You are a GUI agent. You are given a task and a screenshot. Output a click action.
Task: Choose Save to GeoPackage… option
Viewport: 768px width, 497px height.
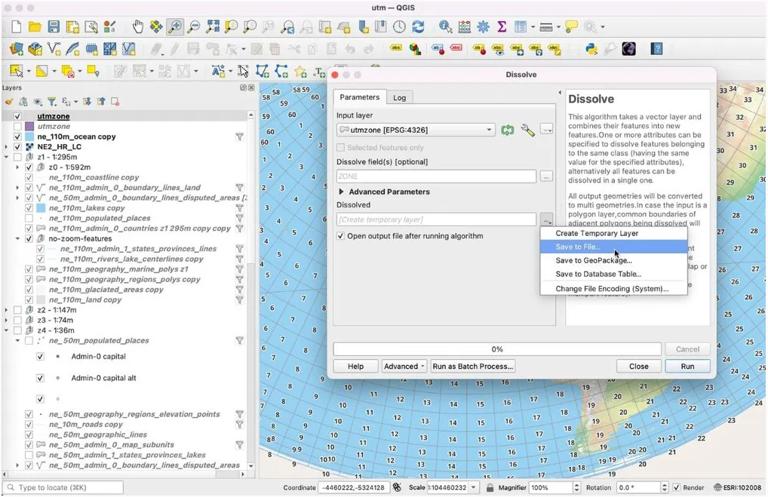[x=614, y=260]
